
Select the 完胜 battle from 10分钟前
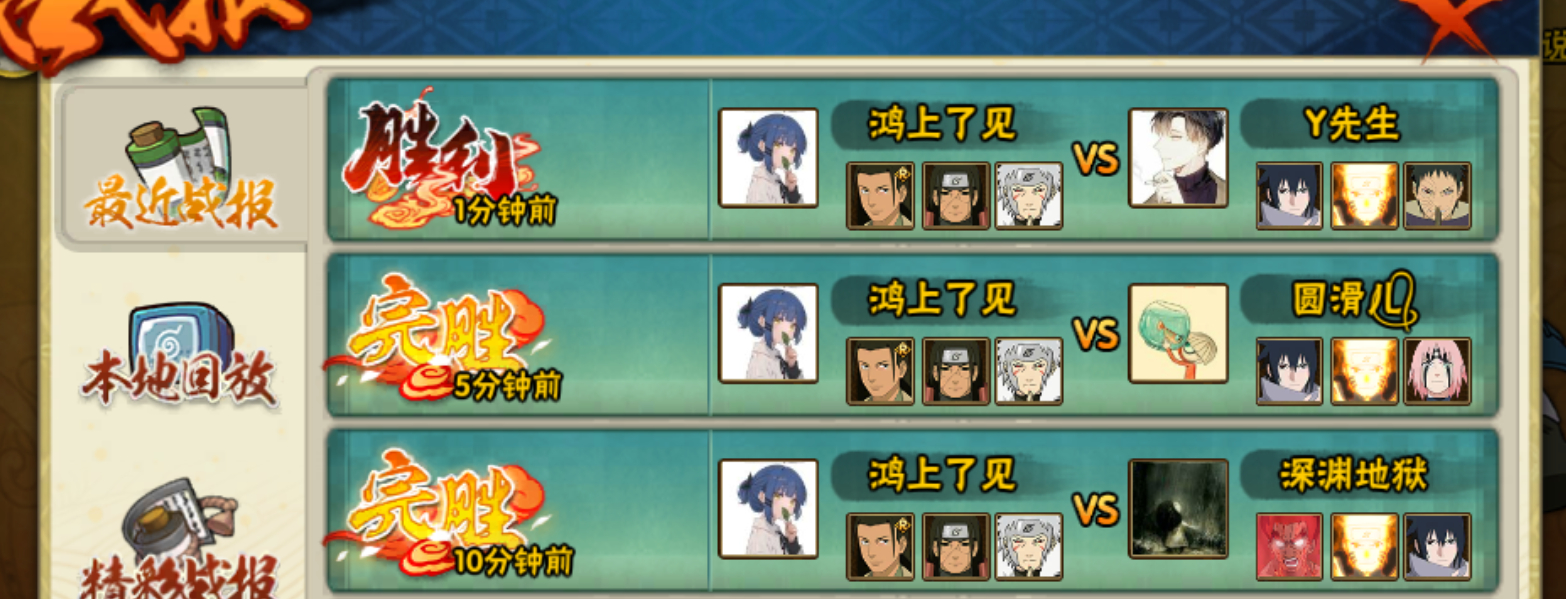[x=913, y=510]
